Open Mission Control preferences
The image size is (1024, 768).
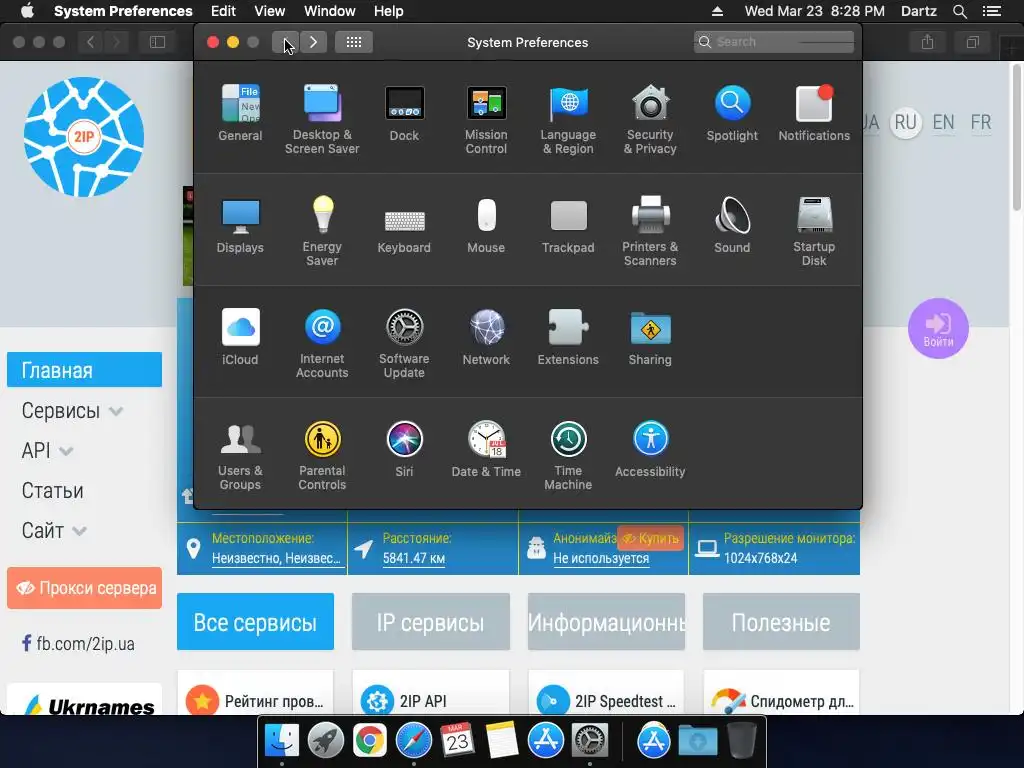[x=486, y=120]
